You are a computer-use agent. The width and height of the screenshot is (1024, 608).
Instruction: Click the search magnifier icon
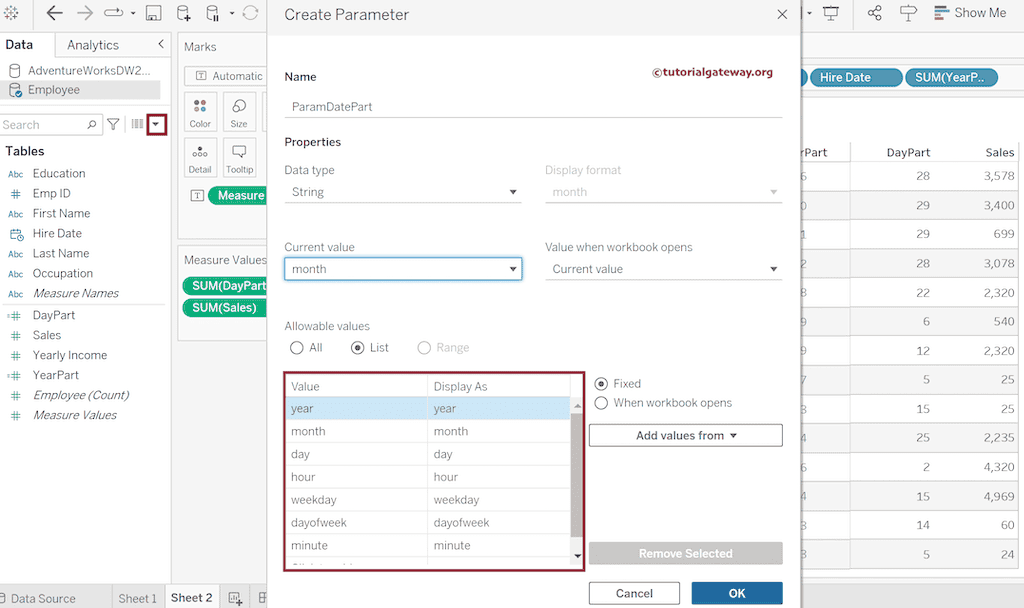91,124
